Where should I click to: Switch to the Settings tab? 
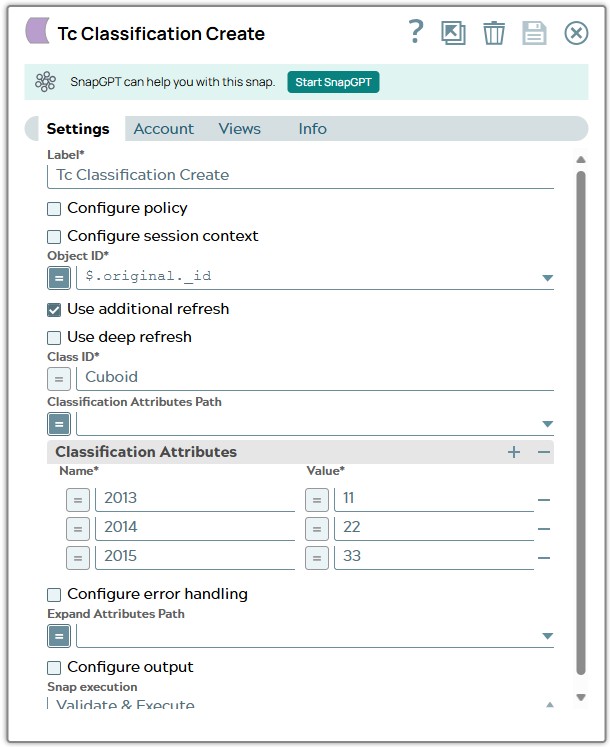pyautogui.click(x=78, y=129)
